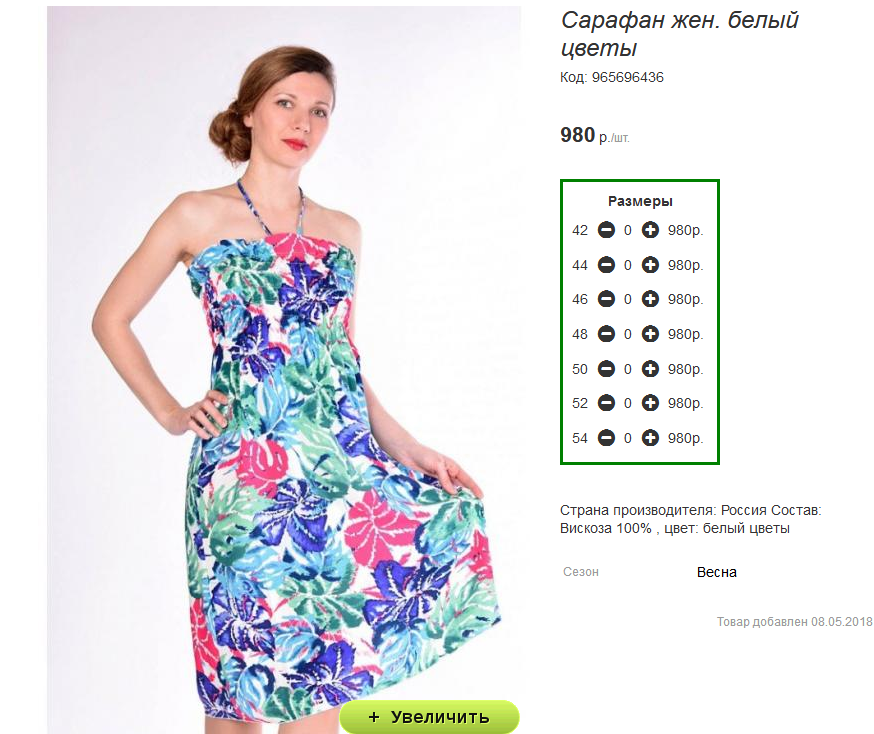Viewport: 874px width, 734px height.
Task: Open the sundress product photo
Action: (x=284, y=368)
